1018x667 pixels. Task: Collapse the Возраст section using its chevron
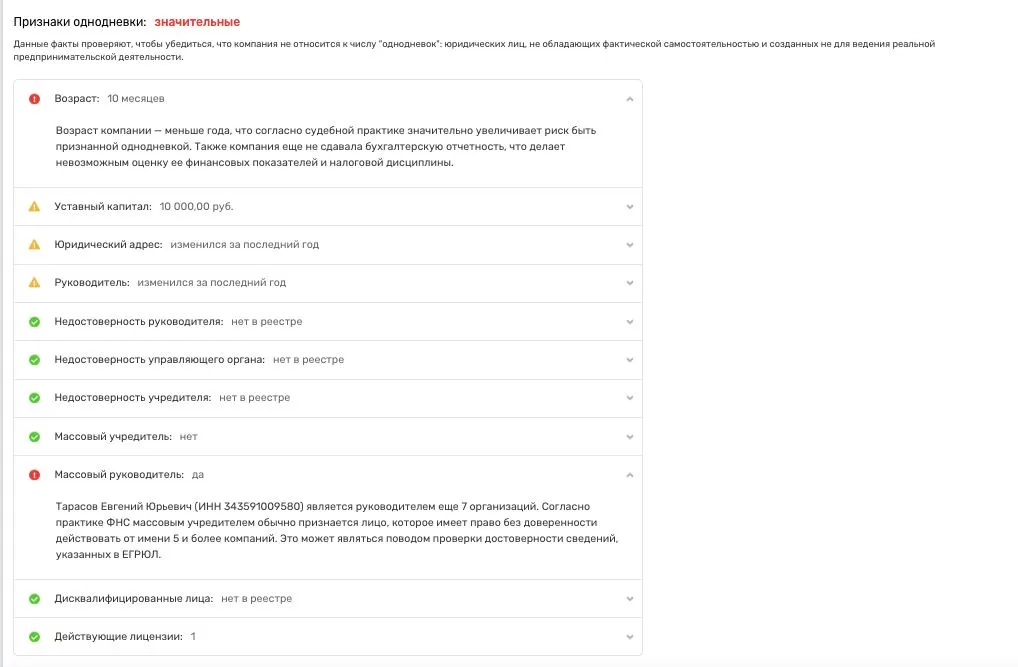pos(629,99)
